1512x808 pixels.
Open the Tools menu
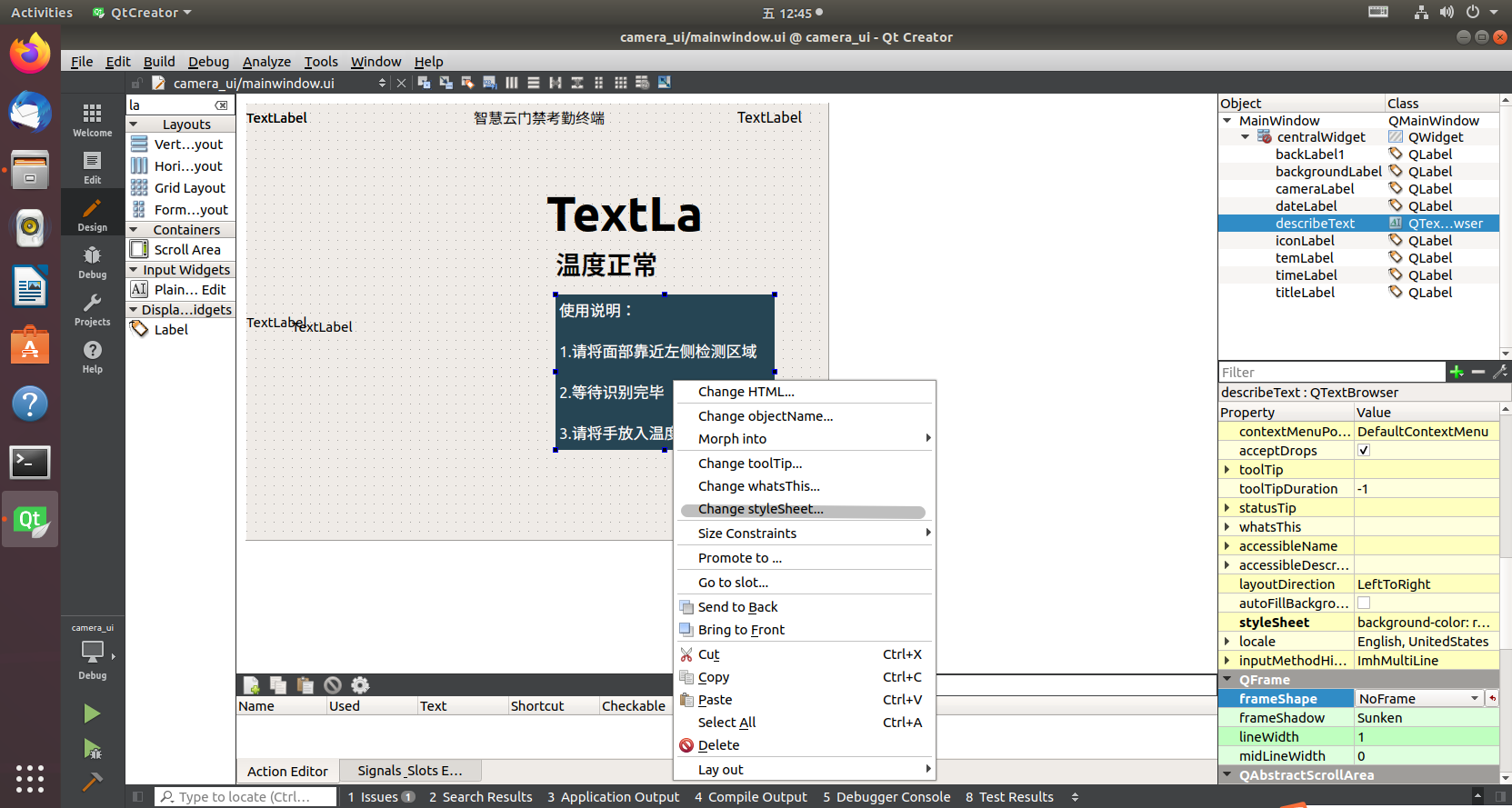click(321, 62)
